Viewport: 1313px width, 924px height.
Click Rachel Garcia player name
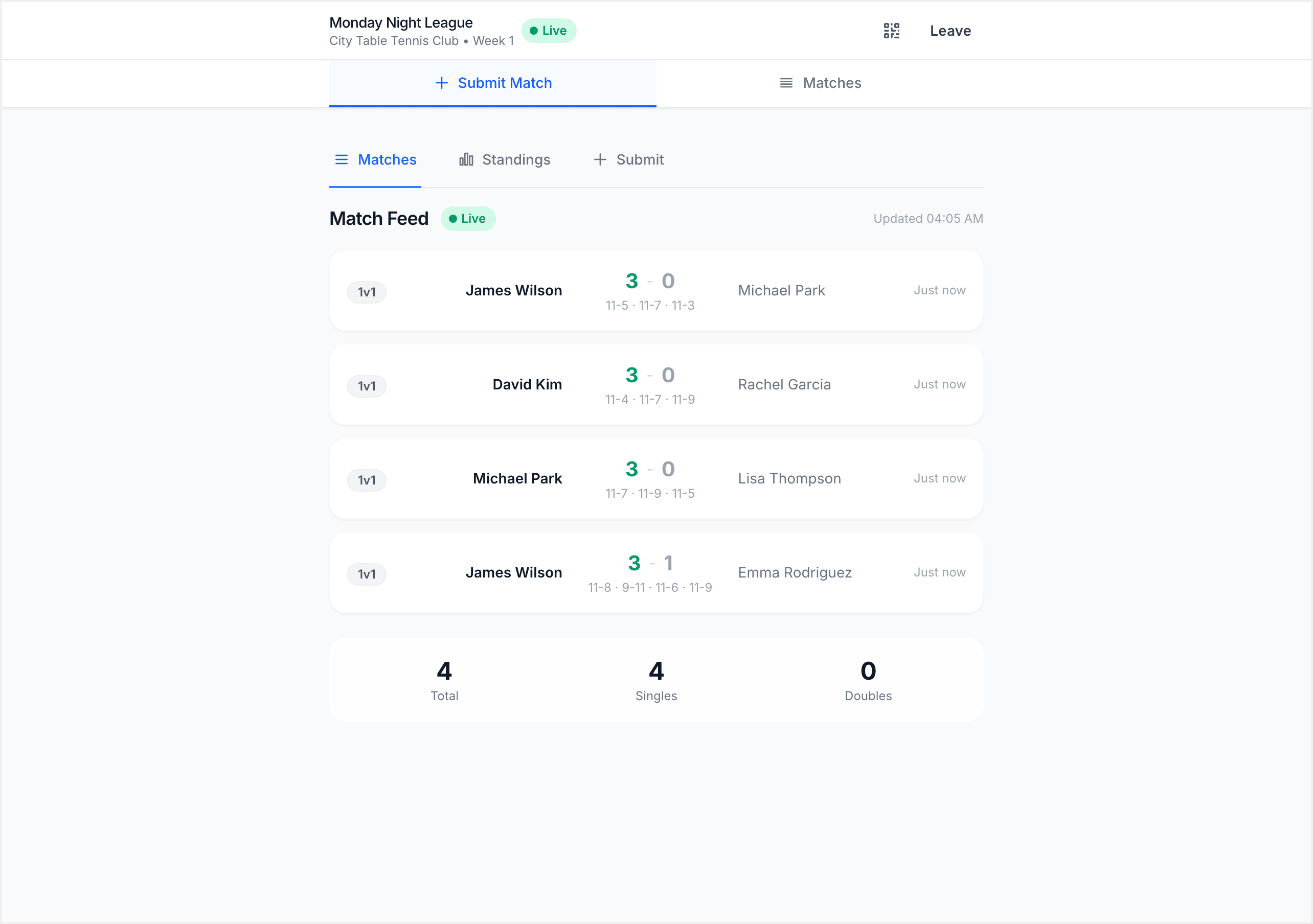click(x=784, y=384)
